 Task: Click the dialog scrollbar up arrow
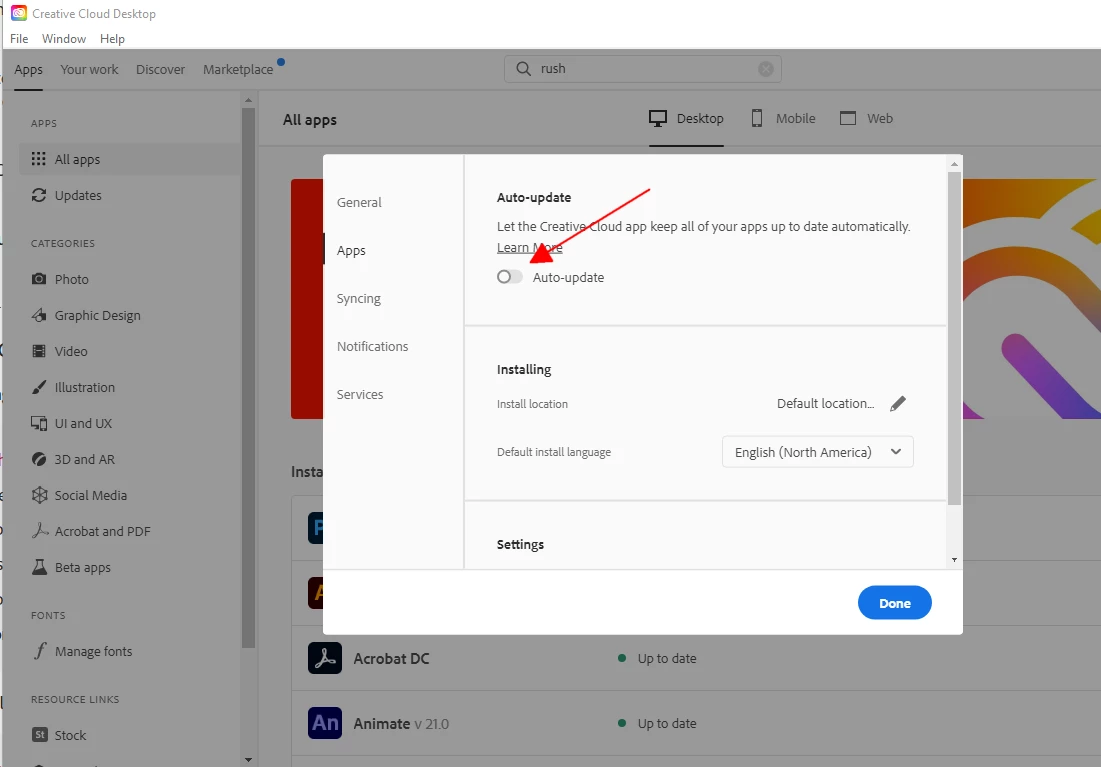click(x=954, y=164)
